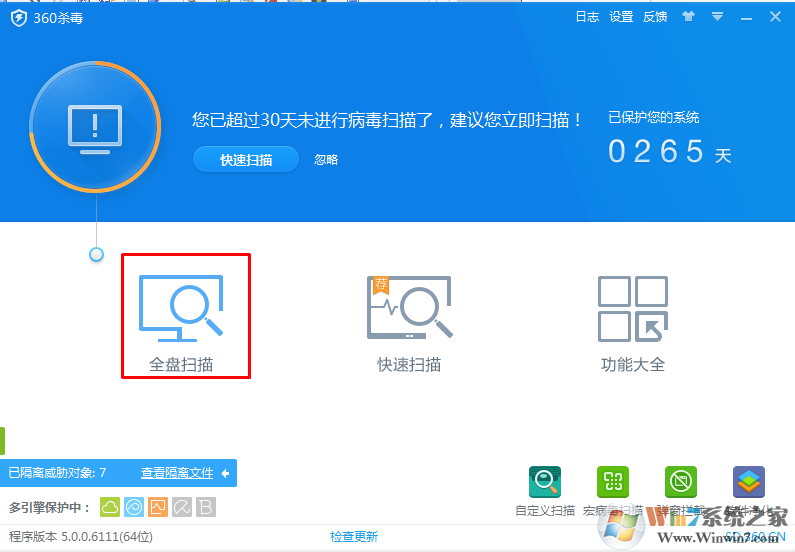
Task: Click the blue 快速扫描 button
Action: pos(246,160)
